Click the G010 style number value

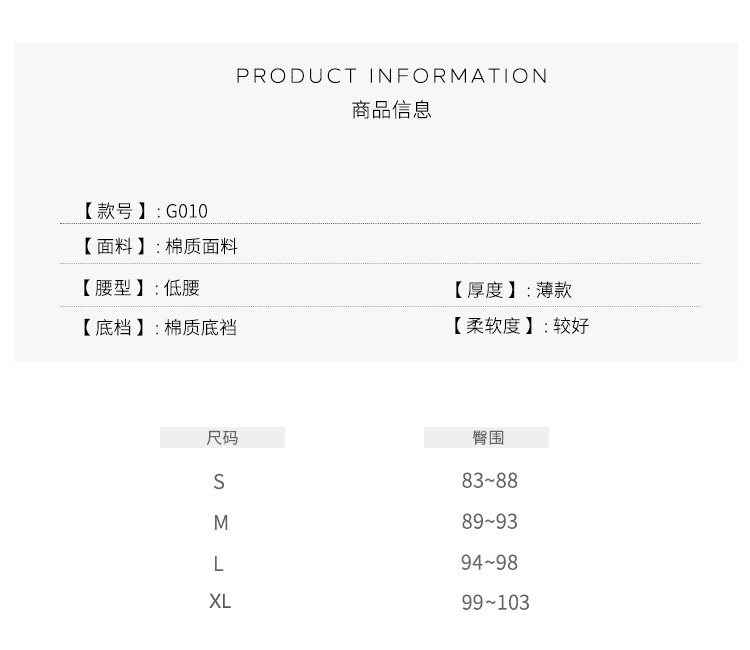[x=187, y=211]
